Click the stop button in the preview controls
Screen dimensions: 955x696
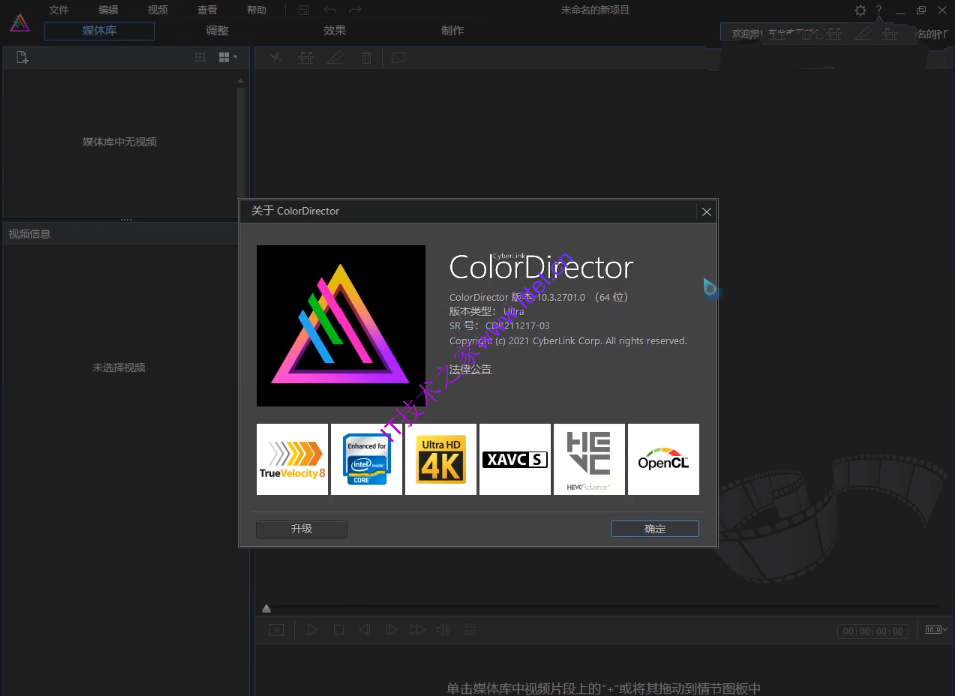339,630
